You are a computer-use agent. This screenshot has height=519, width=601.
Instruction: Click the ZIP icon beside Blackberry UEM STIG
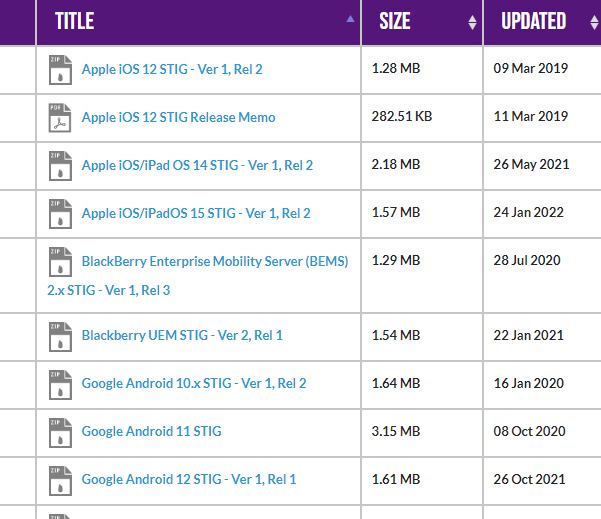(60, 337)
